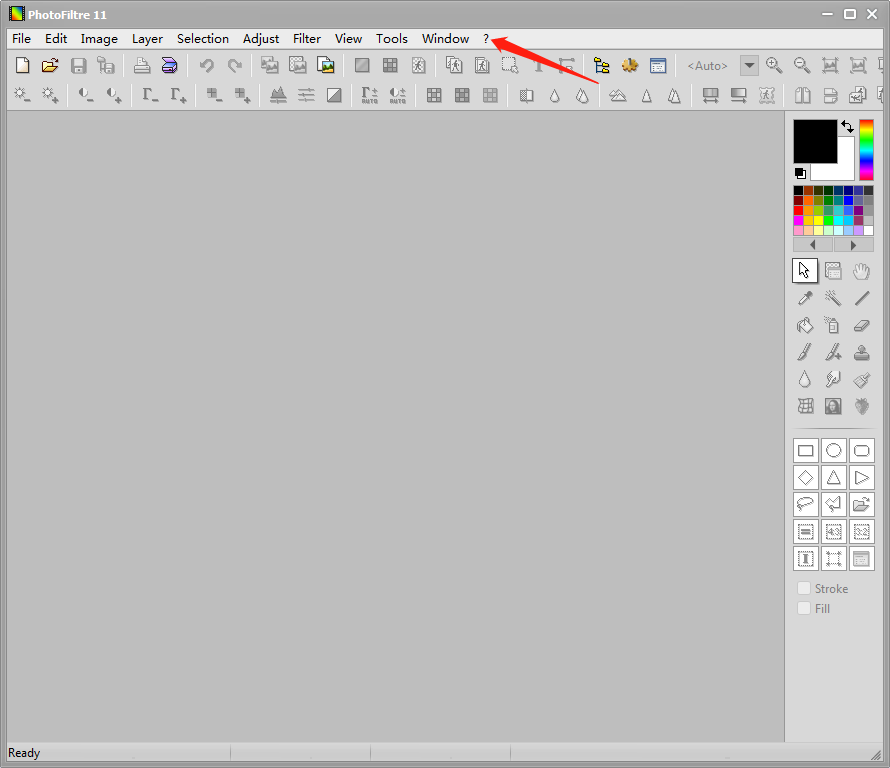Reset default black and white colors
This screenshot has width=890, height=768.
pos(800,173)
